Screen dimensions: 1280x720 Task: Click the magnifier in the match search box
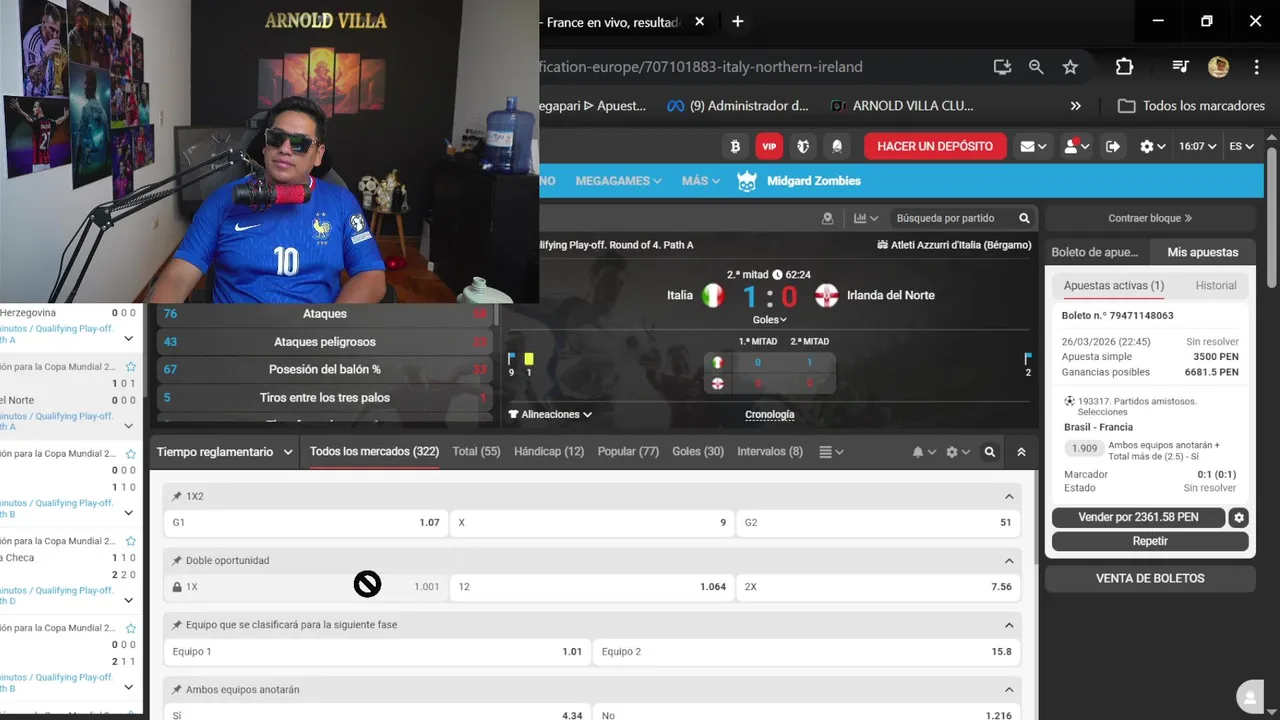[1024, 218]
